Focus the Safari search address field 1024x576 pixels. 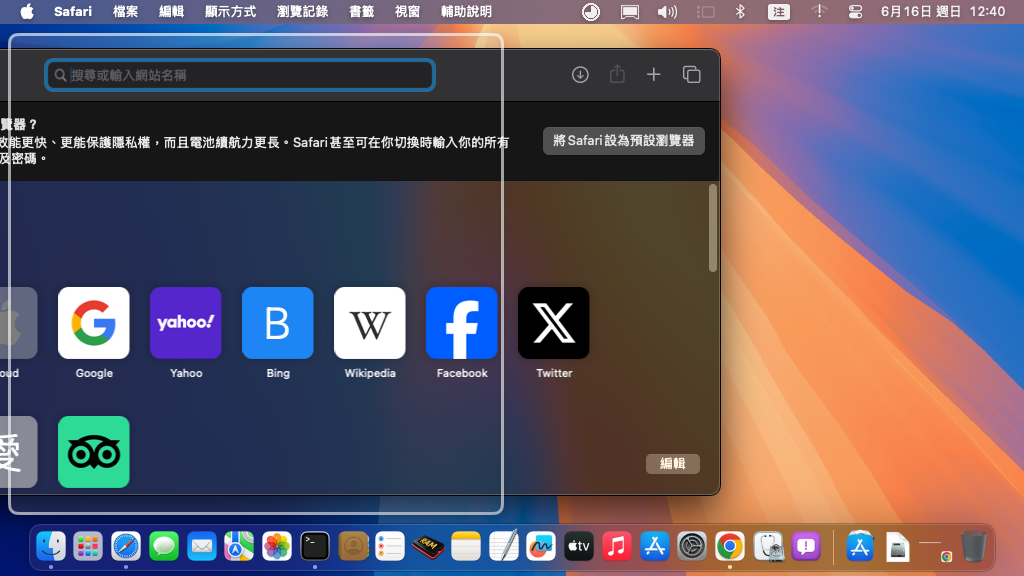click(x=240, y=75)
